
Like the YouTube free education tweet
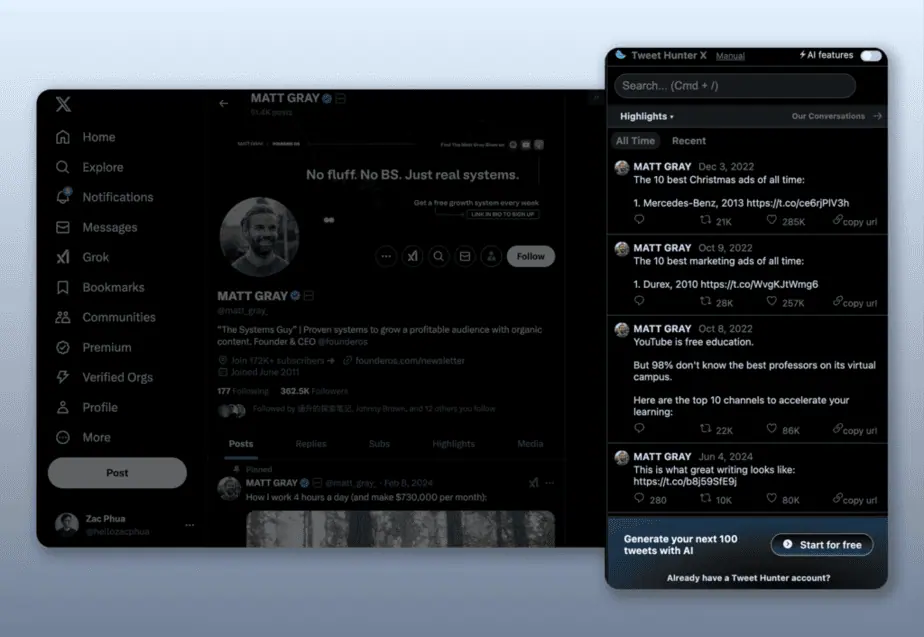771,428
